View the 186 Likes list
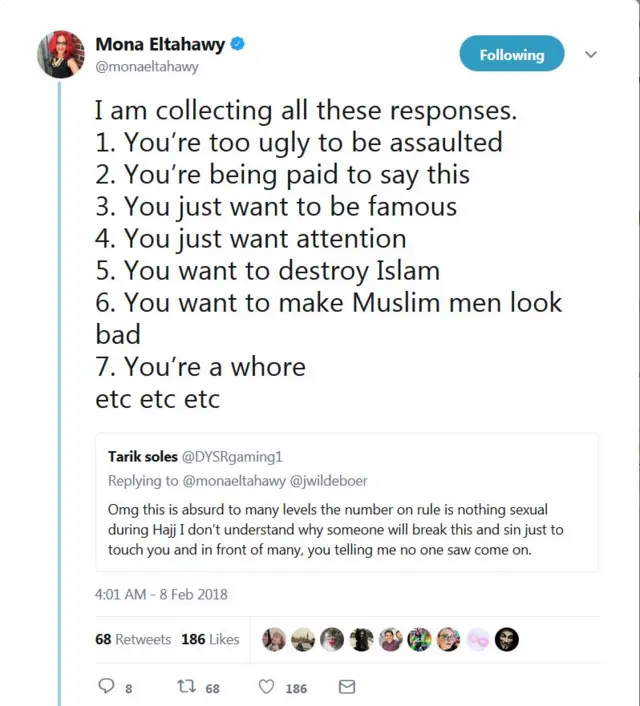The image size is (640, 706). 210,639
